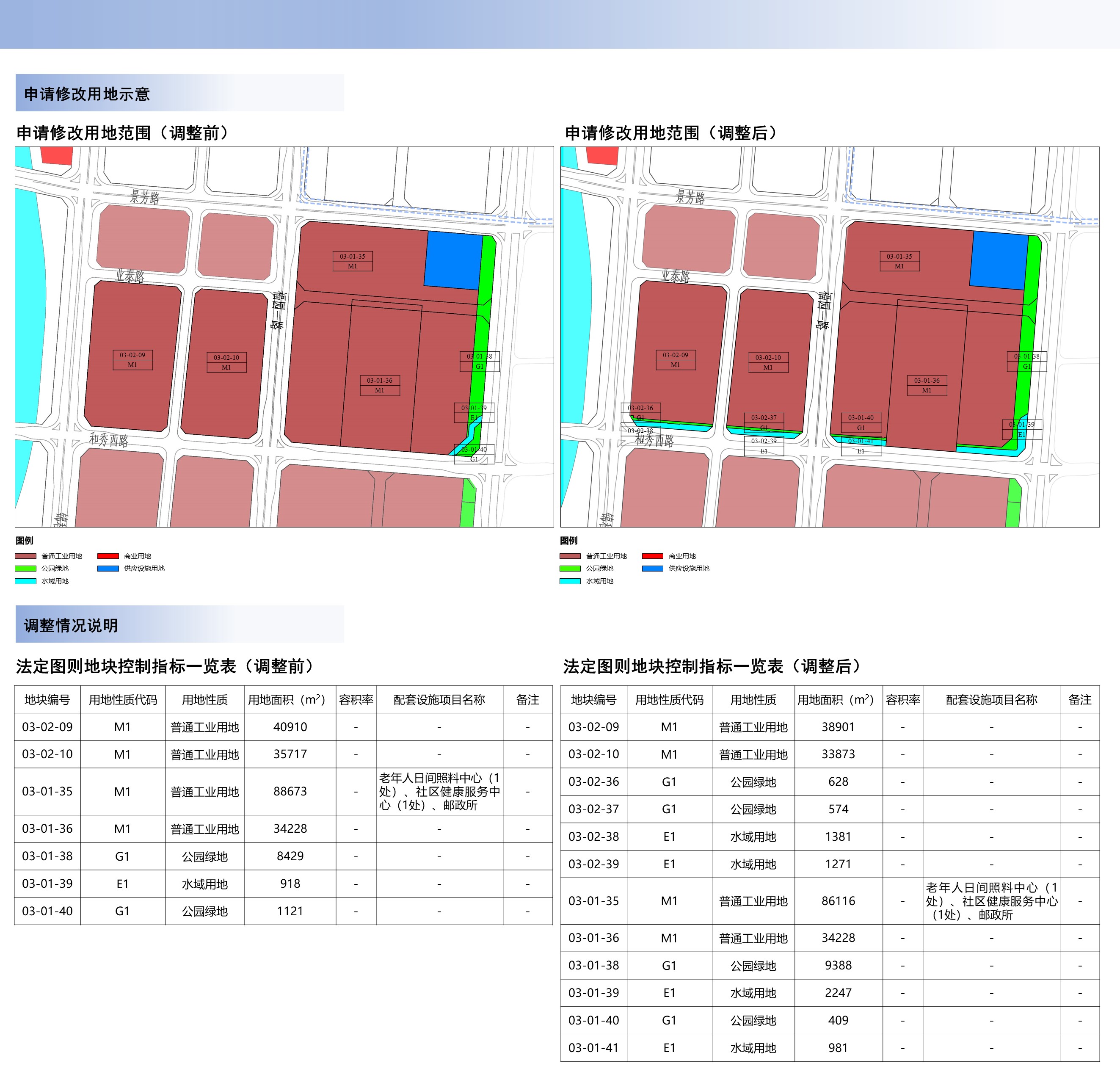Viewport: 1120px width, 1088px height.
Task: Click area value 86116 in the right table
Action: (838, 900)
